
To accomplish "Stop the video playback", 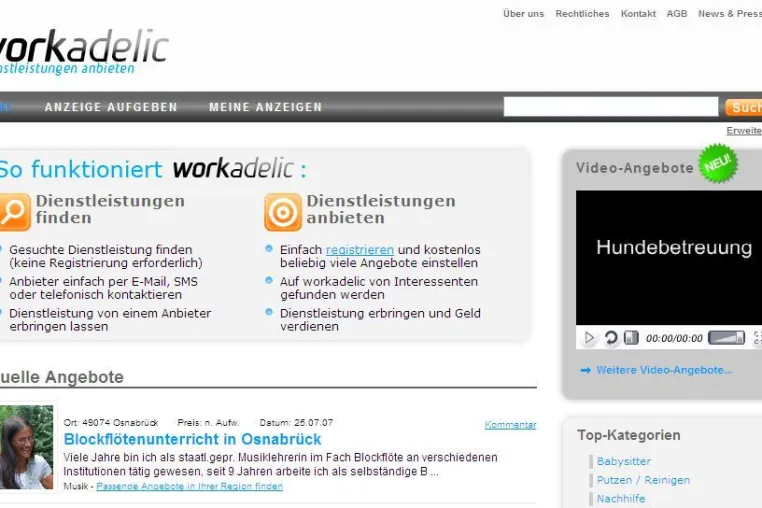I will [631, 337].
